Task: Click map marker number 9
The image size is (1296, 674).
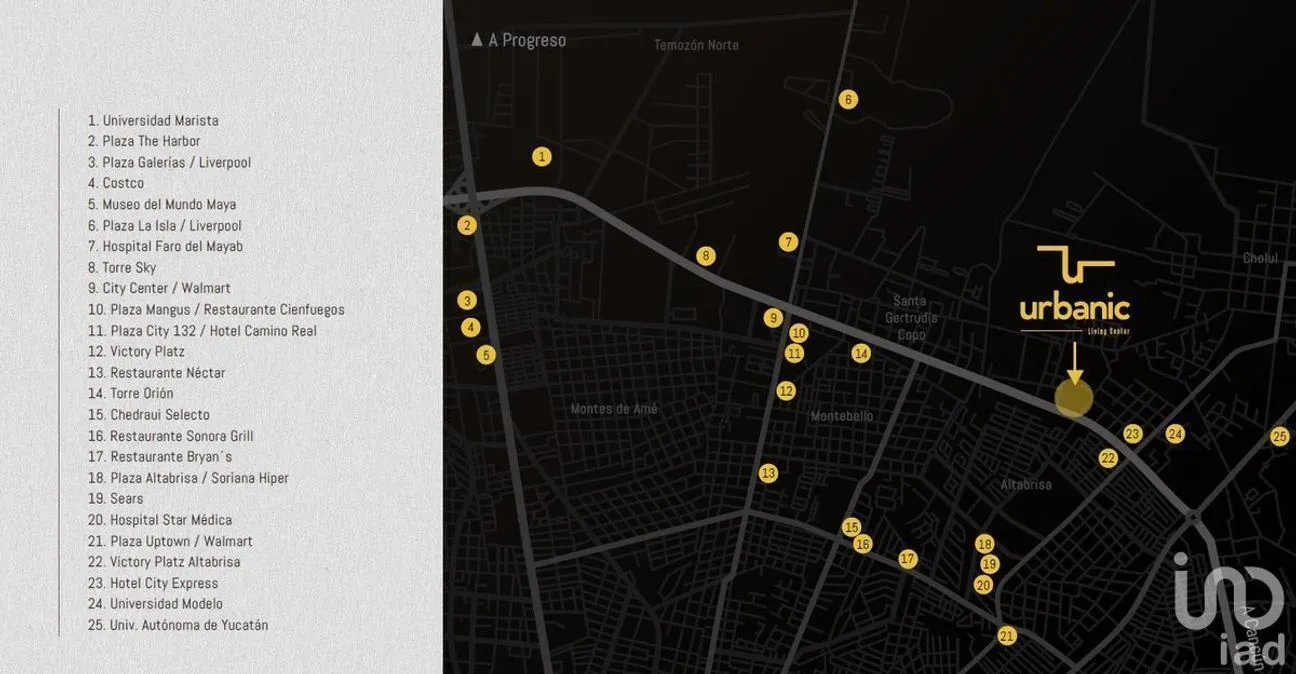Action: 772,318
